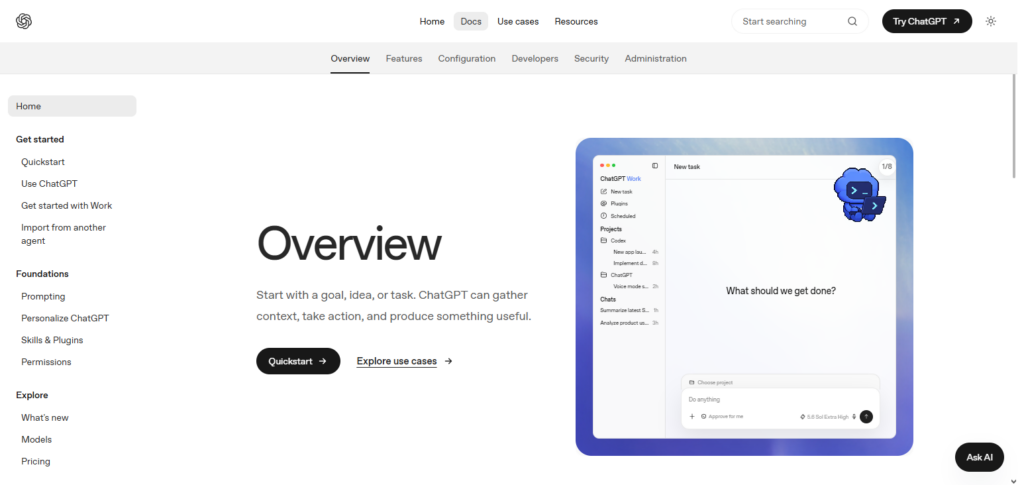Click the Scheduled item in preview sidebar
The width and height of the screenshot is (1024, 485).
click(x=618, y=216)
